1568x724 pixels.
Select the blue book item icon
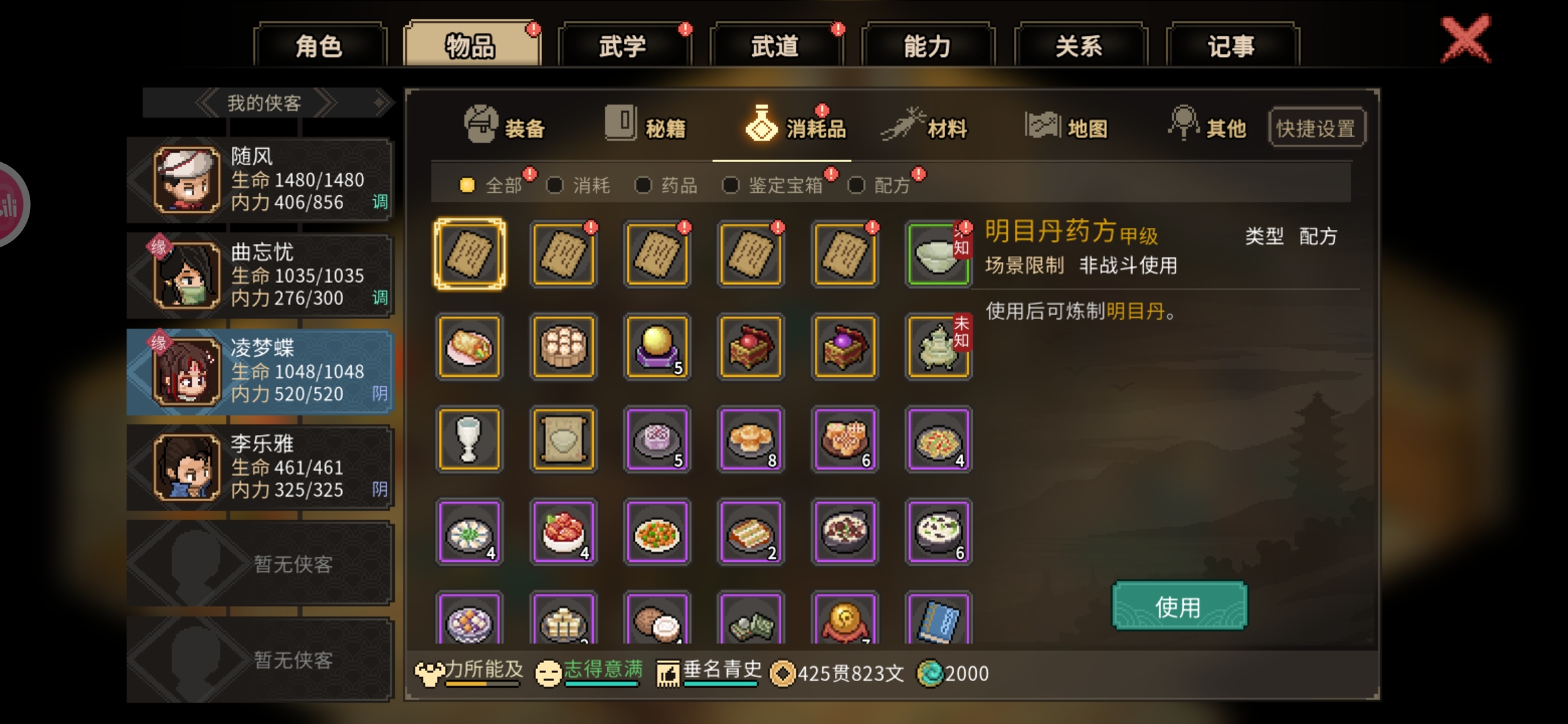[938, 618]
